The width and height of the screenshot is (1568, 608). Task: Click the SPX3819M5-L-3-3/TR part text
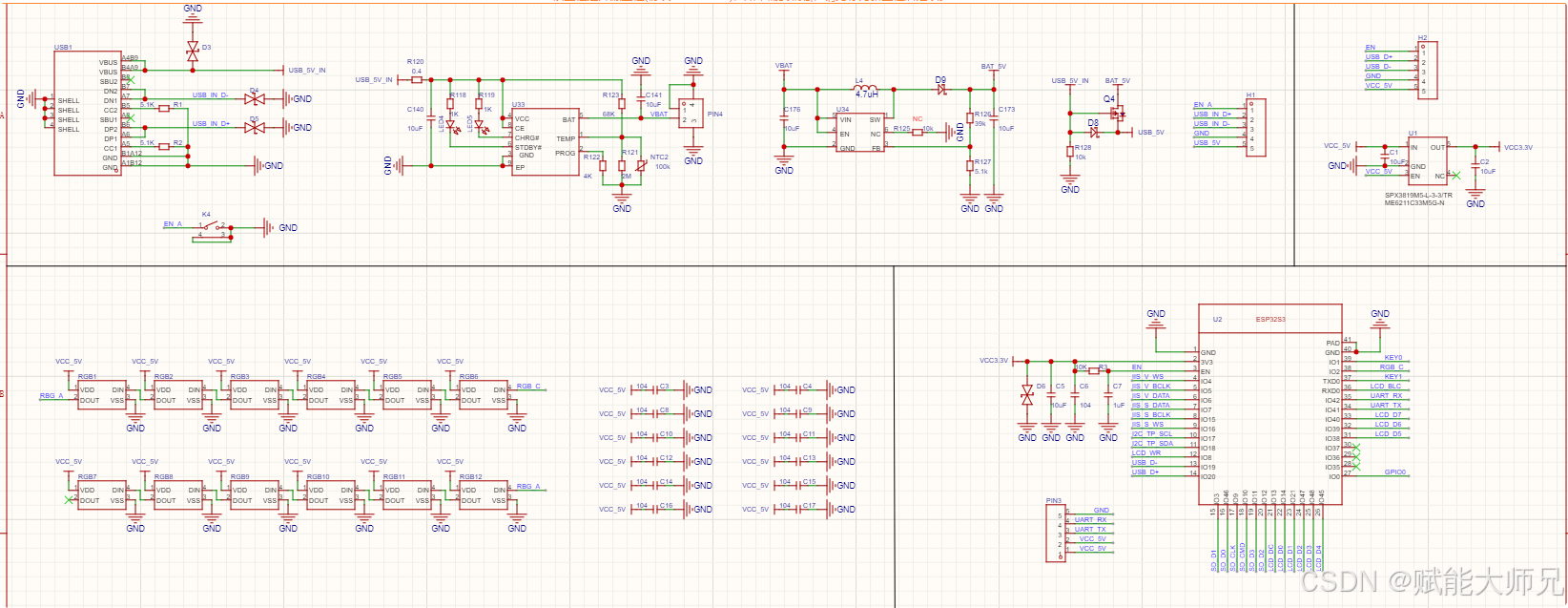[x=1418, y=196]
